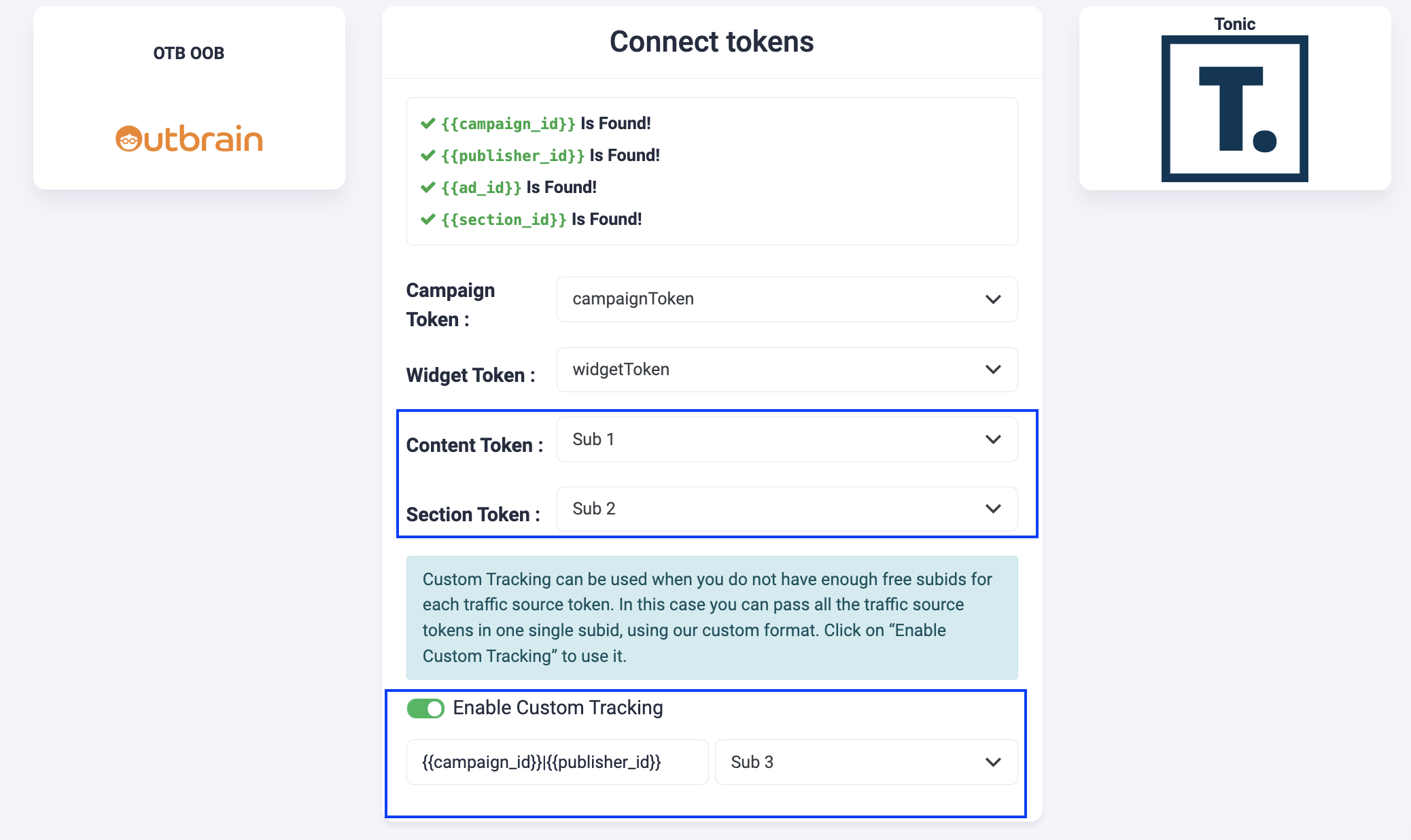
Task: Click the section_id green checkmark icon
Action: pos(428,219)
